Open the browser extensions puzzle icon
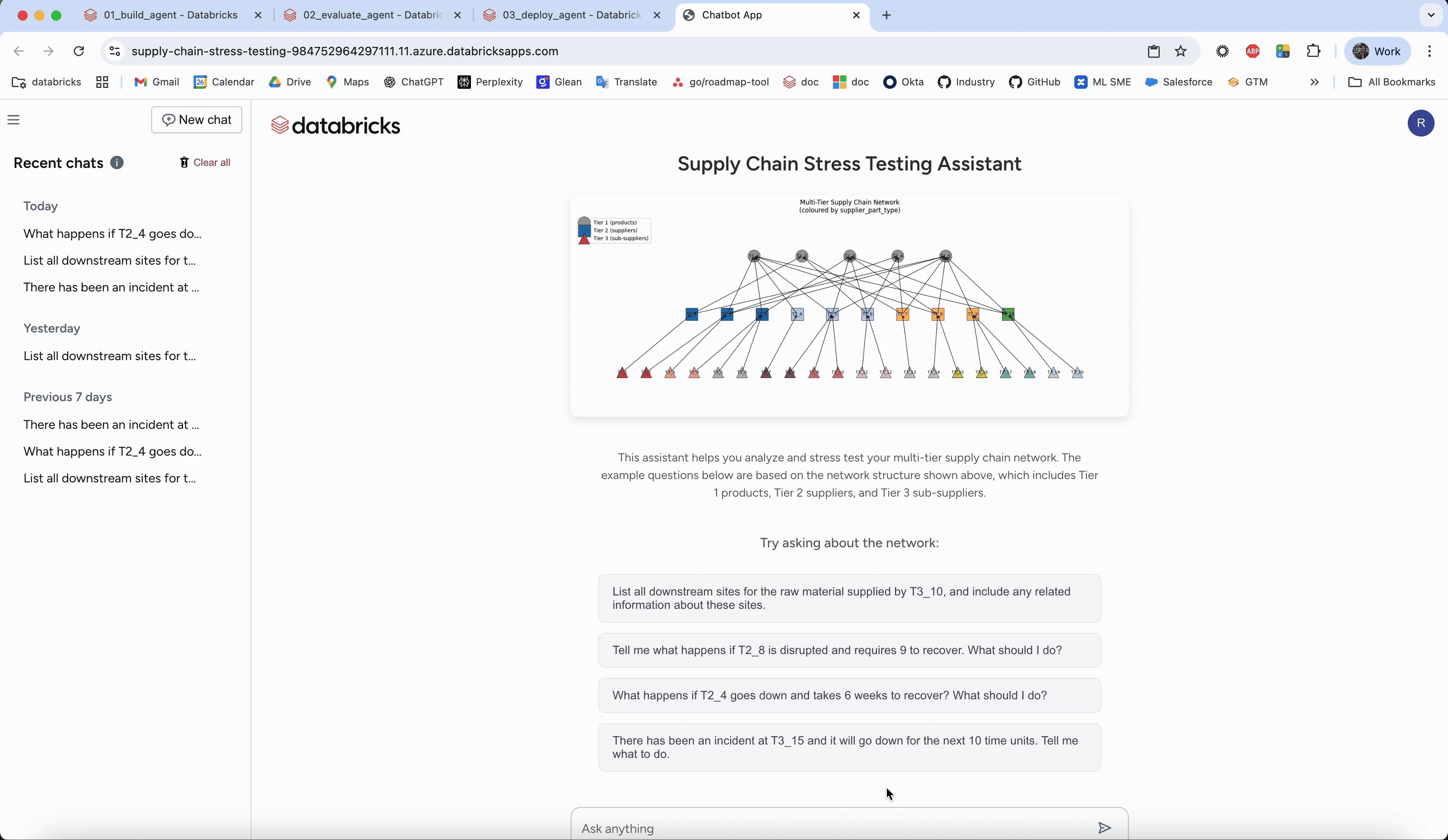 pos(1313,51)
